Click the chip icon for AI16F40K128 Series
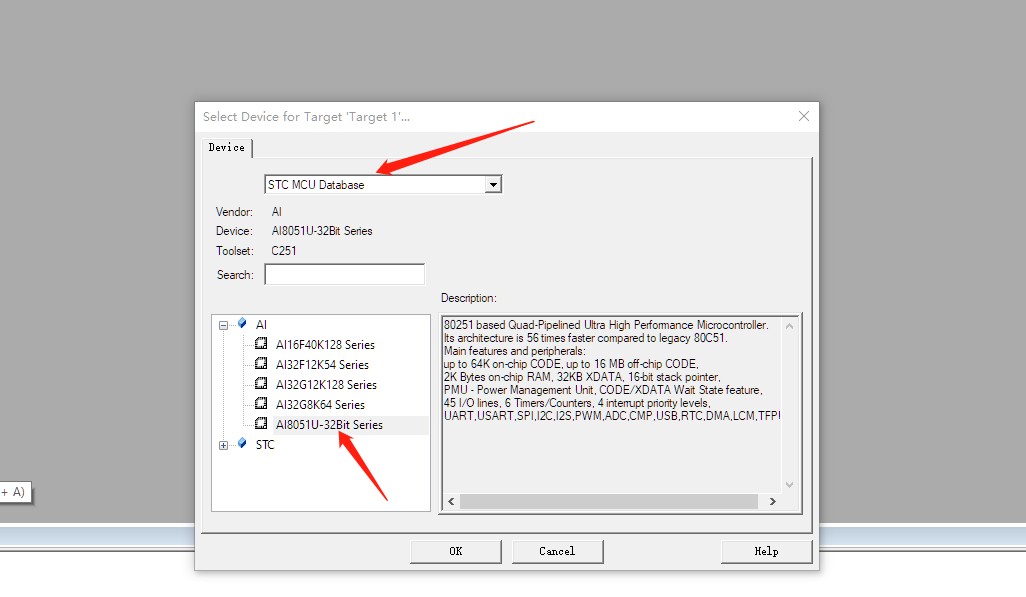The width and height of the screenshot is (1026, 597). pyautogui.click(x=262, y=344)
